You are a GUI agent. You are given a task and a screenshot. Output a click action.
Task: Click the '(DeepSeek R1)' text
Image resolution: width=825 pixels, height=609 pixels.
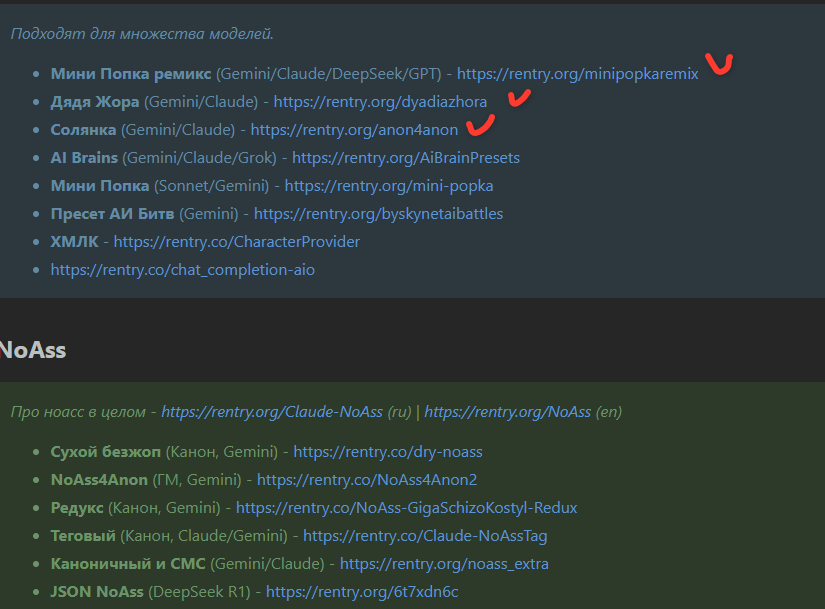coord(199,592)
